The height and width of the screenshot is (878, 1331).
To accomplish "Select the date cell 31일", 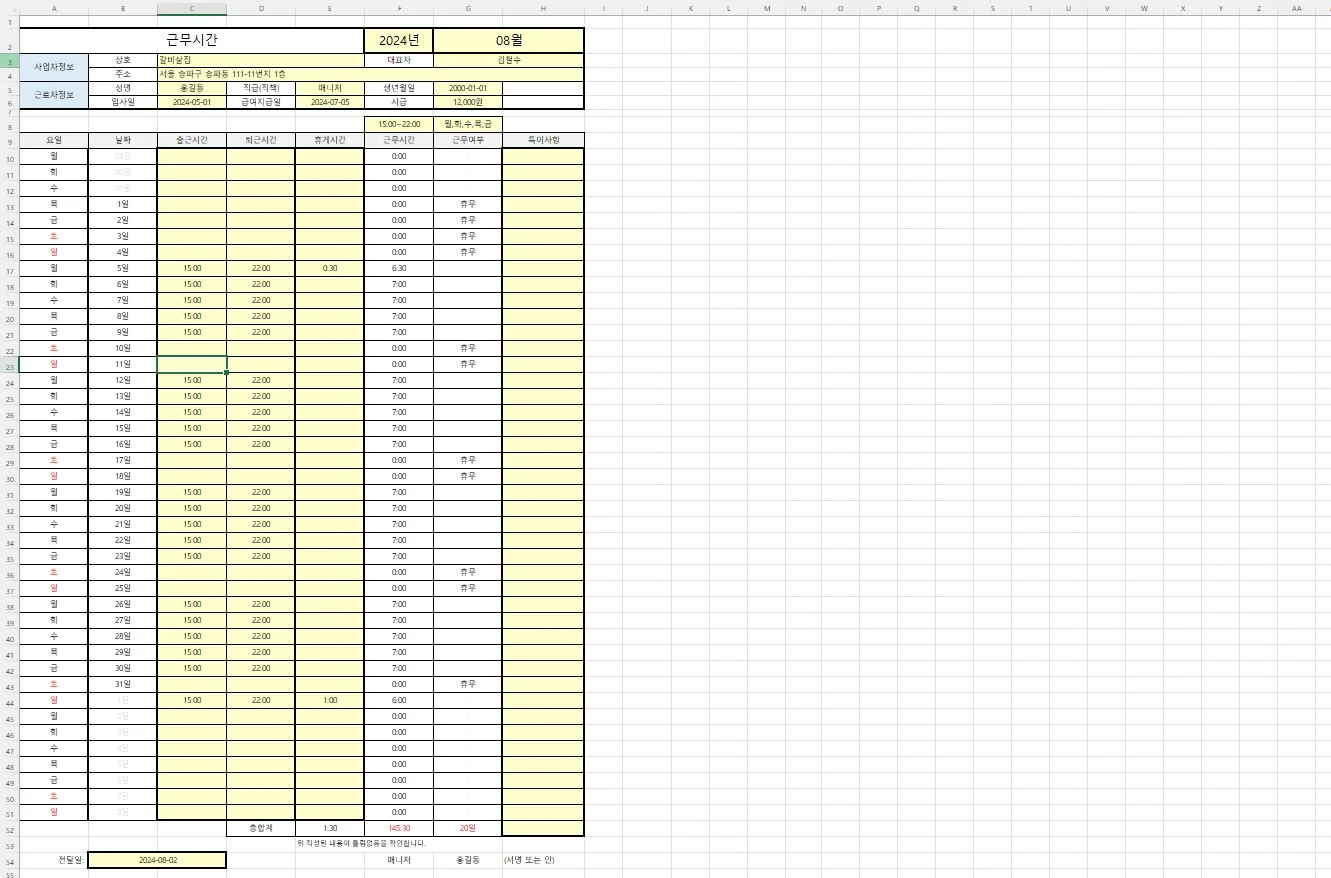I will pyautogui.click(x=123, y=684).
